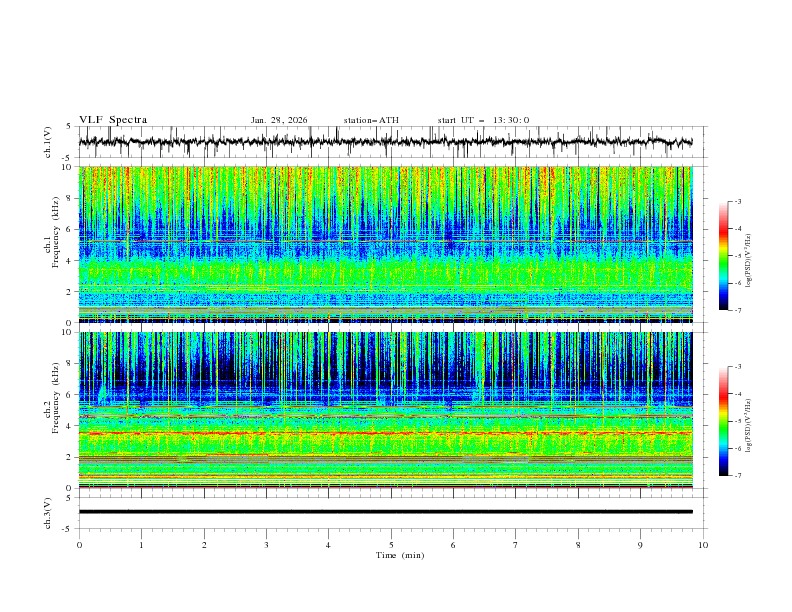Click the "station=ATH" label

pos(371,120)
